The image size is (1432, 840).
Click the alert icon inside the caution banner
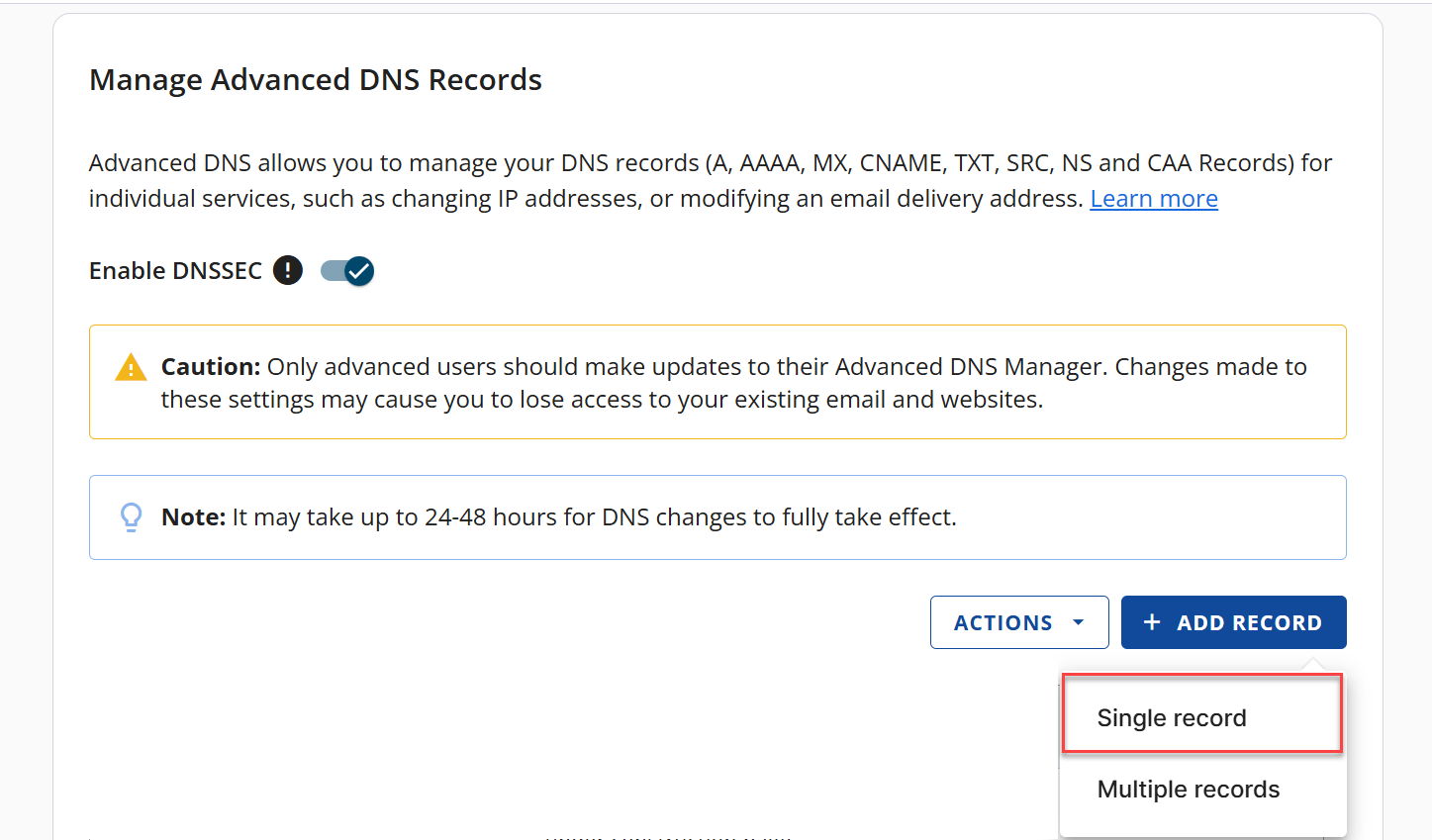(131, 366)
